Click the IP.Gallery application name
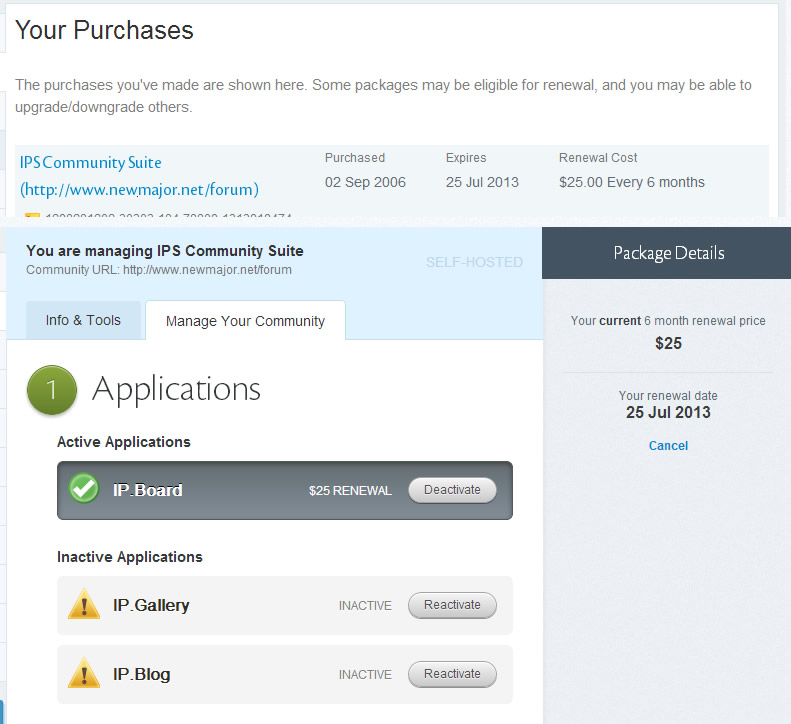The image size is (791, 724). pos(151,605)
